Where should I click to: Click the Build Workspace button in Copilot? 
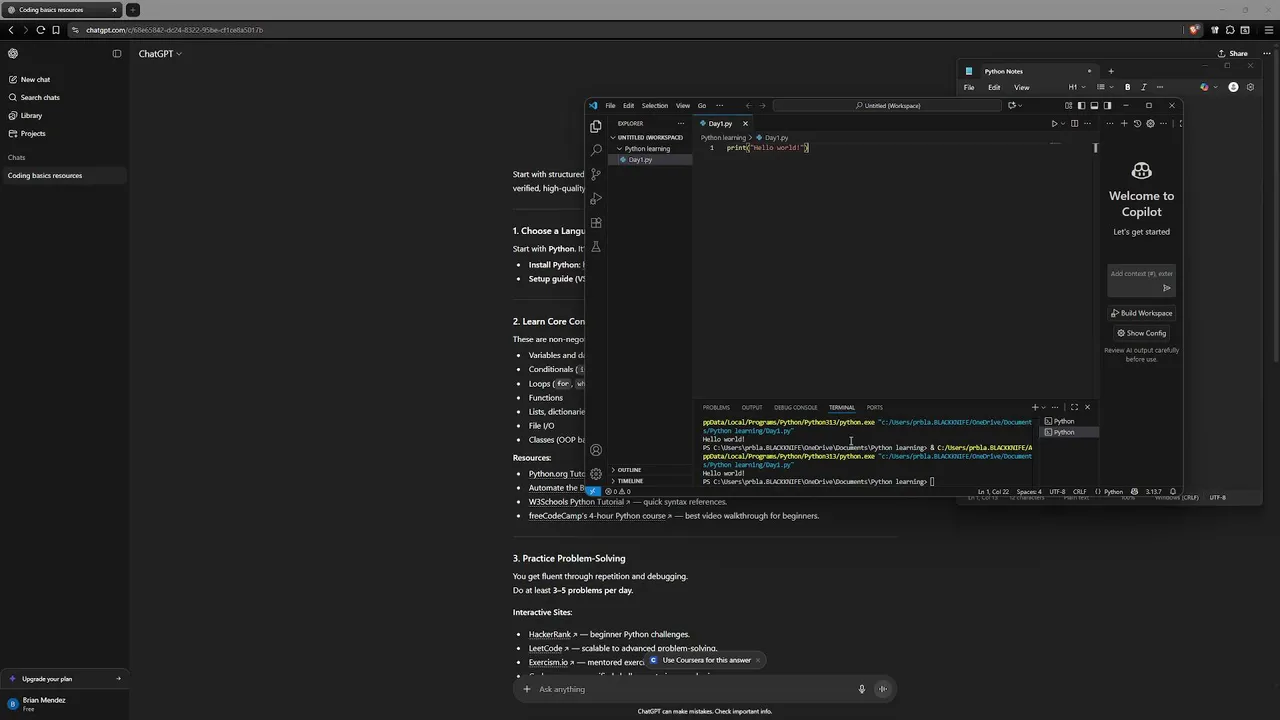pyautogui.click(x=1141, y=313)
